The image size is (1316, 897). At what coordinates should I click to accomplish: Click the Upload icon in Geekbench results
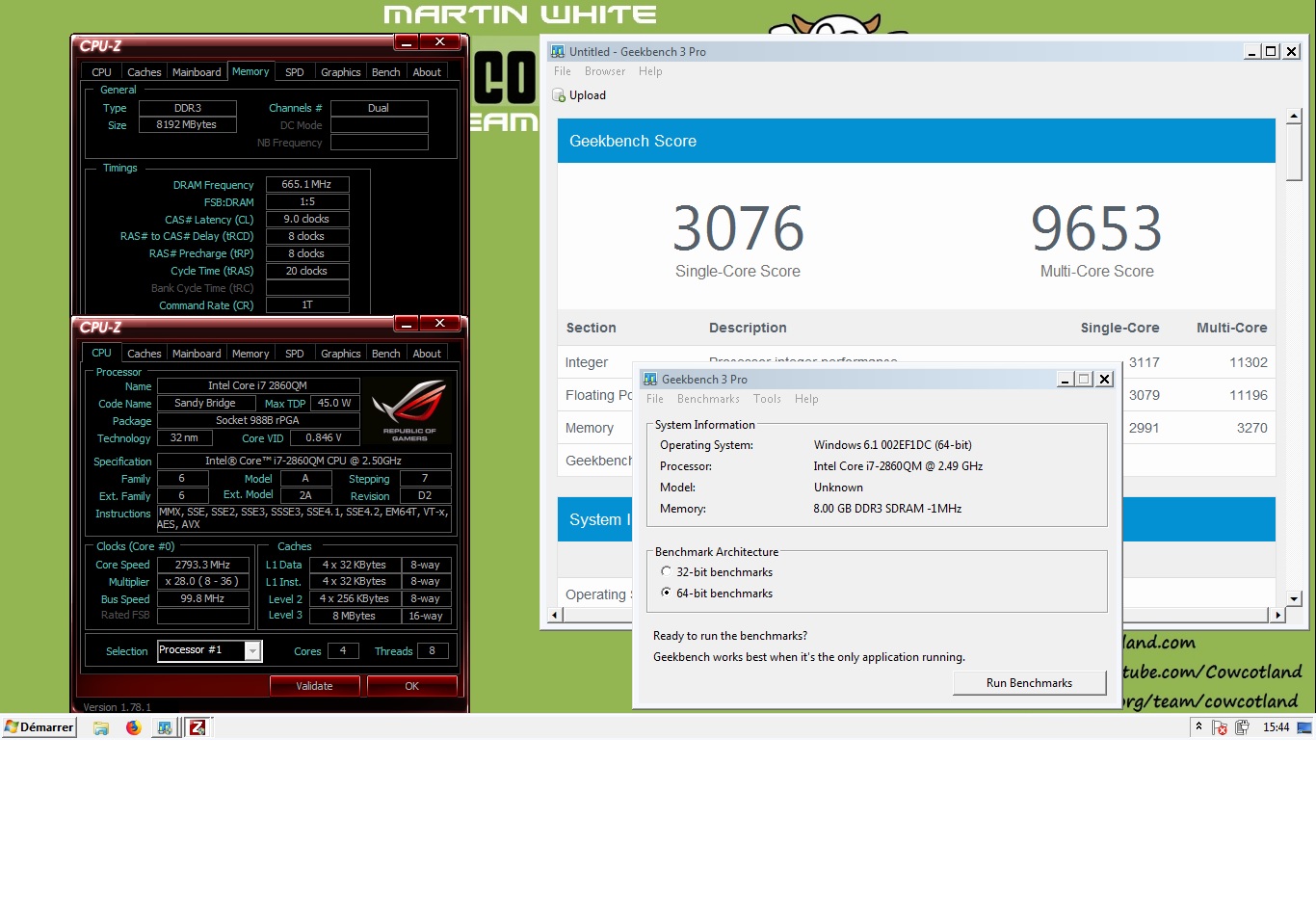(559, 95)
